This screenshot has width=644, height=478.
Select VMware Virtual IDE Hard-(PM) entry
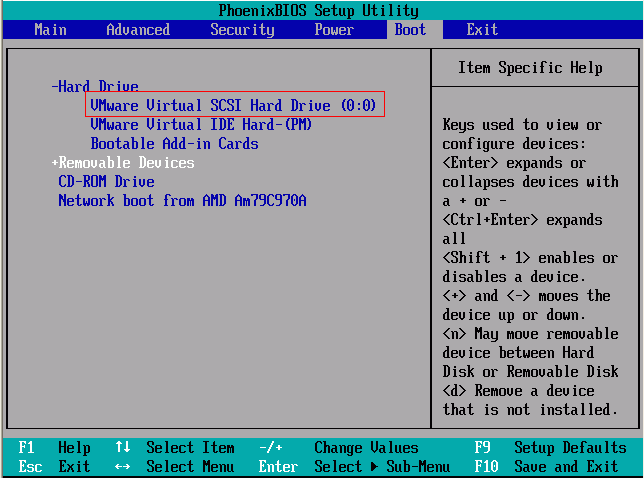coord(201,124)
